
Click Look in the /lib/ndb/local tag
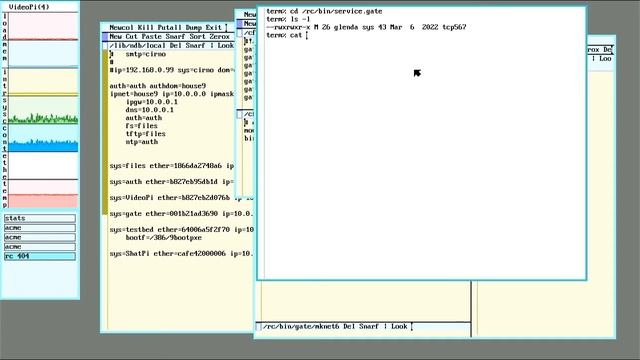click(226, 45)
